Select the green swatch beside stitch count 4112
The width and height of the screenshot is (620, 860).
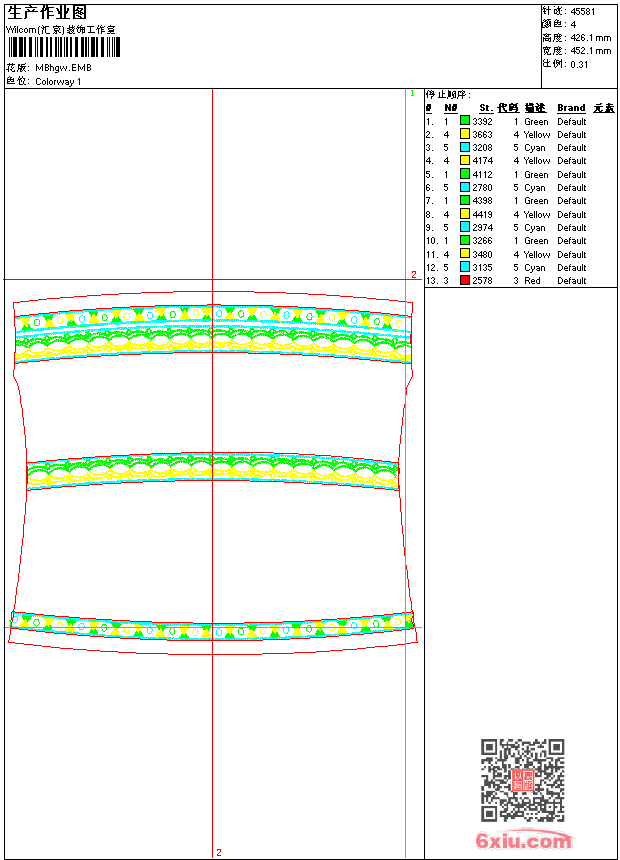click(x=465, y=174)
